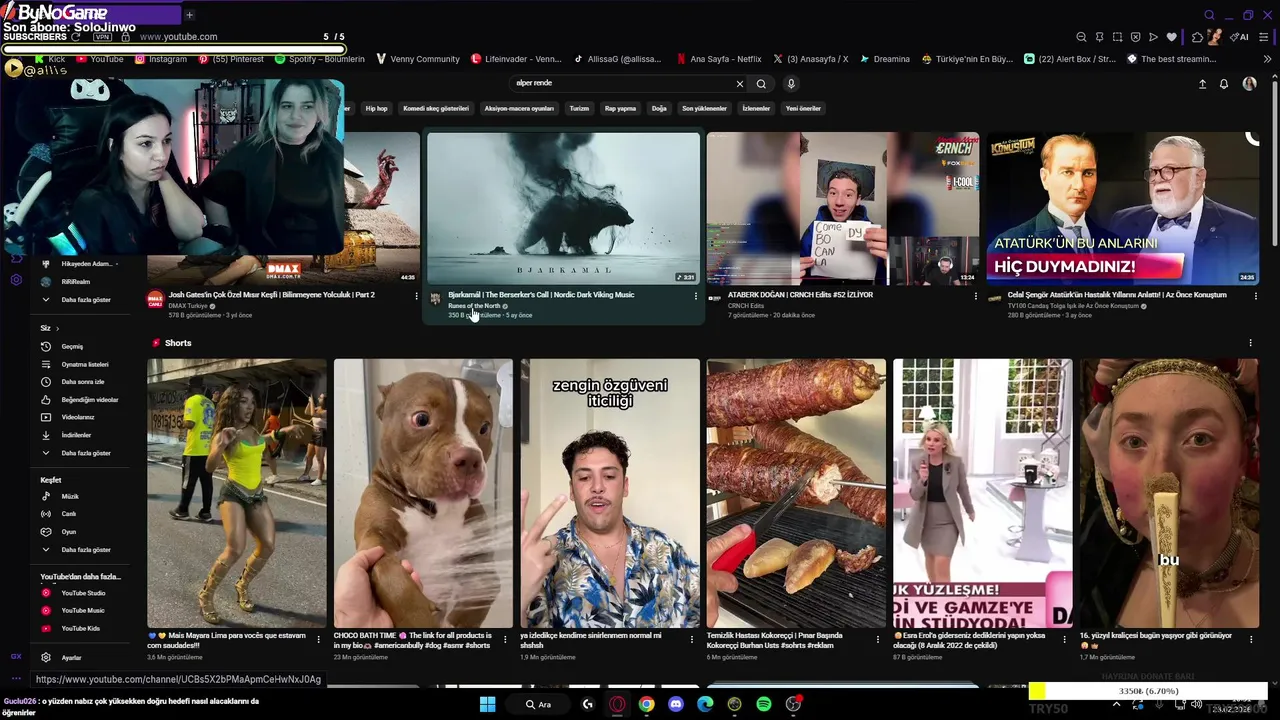The image size is (1280, 720).
Task: Select the Turizm filter chip
Action: [x=579, y=108]
